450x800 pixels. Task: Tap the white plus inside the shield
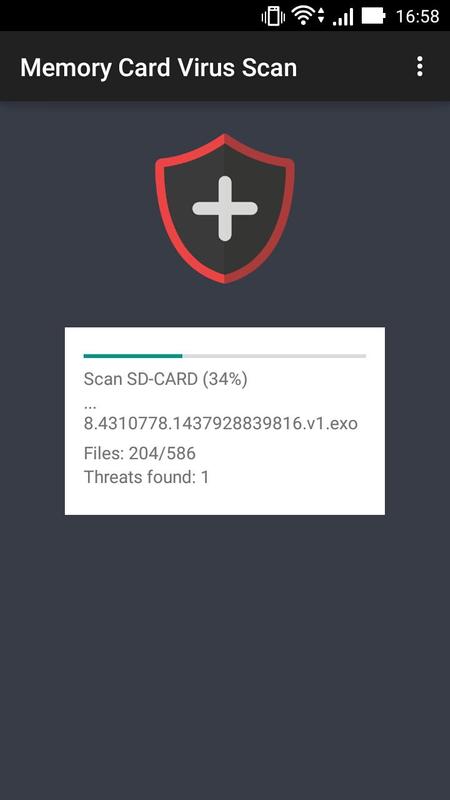(224, 208)
